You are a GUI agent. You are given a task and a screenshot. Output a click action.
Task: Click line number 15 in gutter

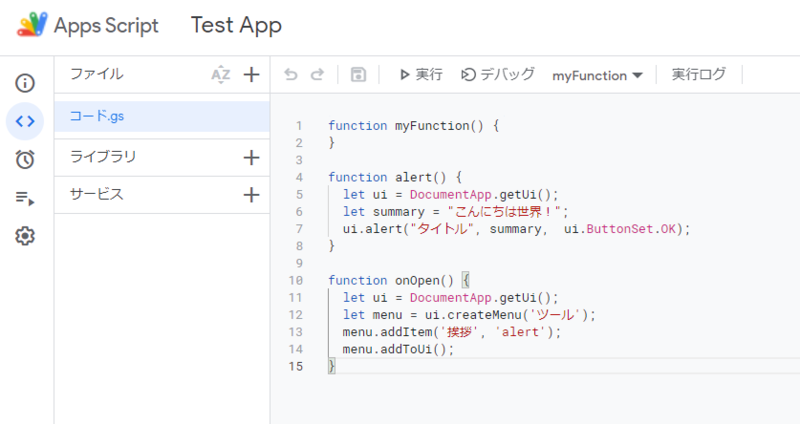pyautogui.click(x=296, y=366)
